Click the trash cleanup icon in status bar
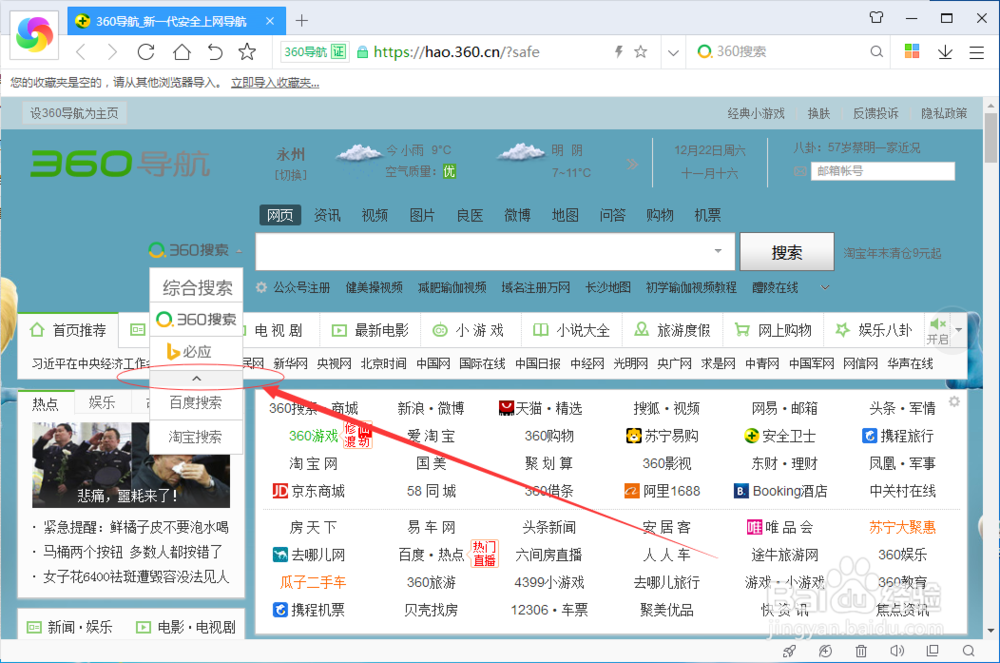The width and height of the screenshot is (1000, 663). point(861,651)
